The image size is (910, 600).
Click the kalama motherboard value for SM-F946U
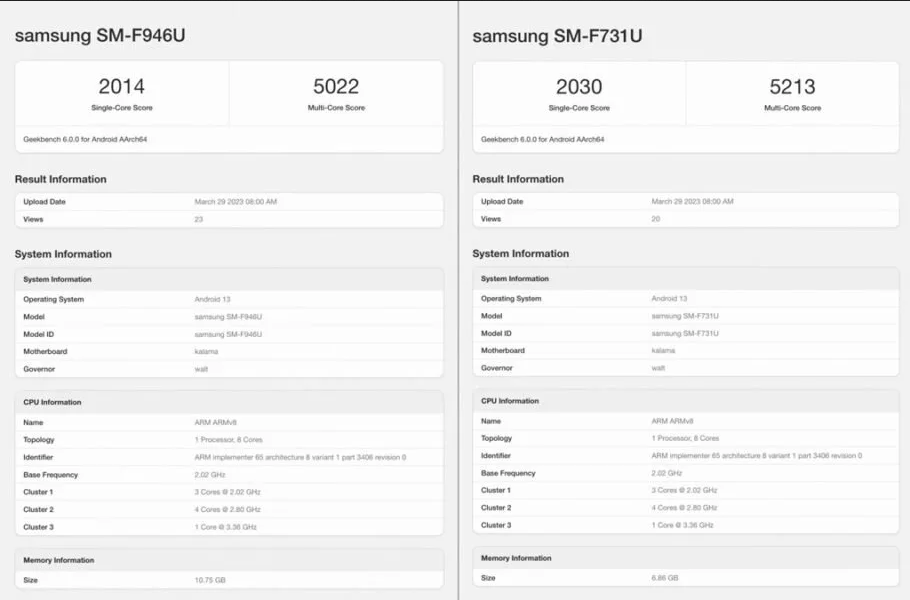pos(206,351)
